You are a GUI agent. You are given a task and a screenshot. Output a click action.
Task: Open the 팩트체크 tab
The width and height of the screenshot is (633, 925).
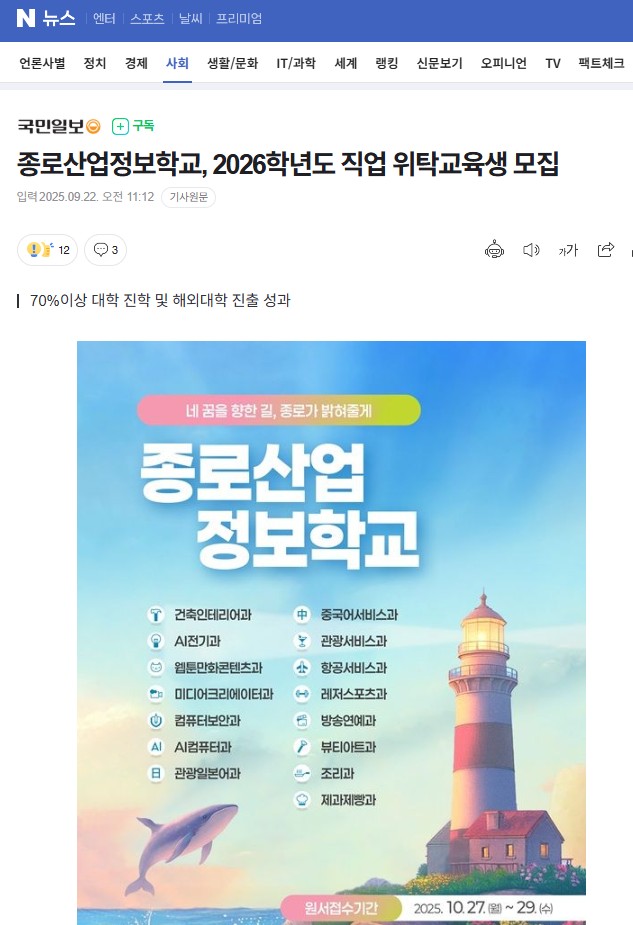[x=601, y=63]
